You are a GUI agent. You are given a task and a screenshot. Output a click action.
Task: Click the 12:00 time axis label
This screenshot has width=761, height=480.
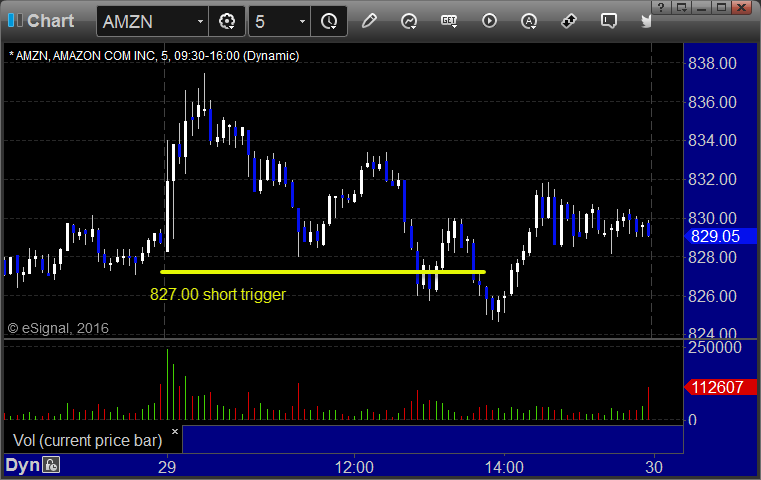point(354,467)
